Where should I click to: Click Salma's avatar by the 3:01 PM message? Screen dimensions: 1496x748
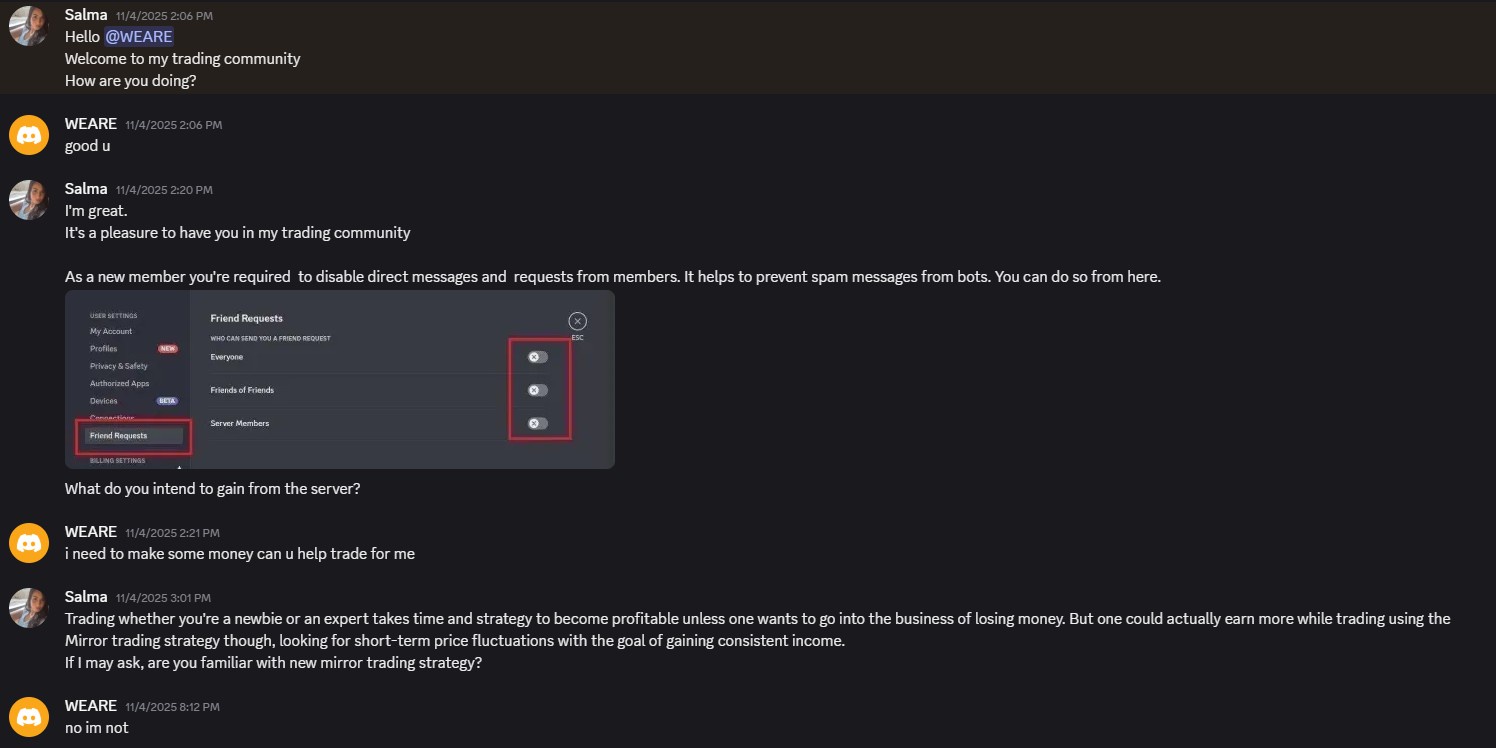[29, 607]
